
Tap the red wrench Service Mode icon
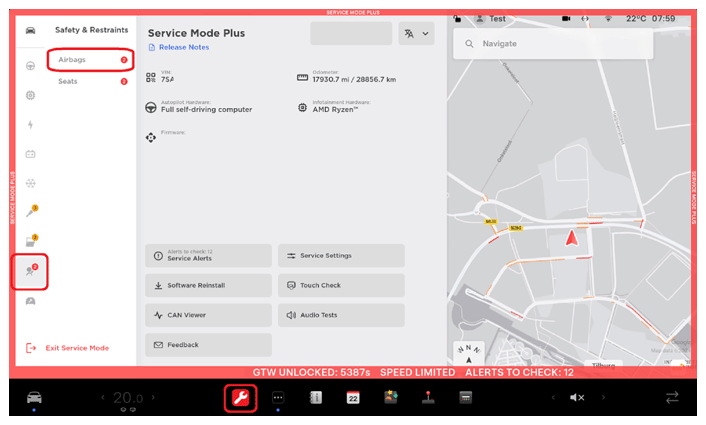click(x=240, y=397)
